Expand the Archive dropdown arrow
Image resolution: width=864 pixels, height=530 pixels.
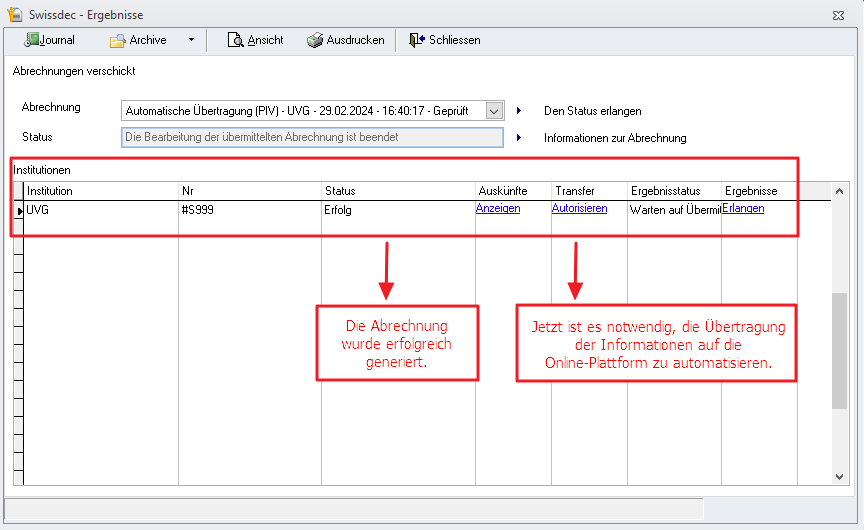tap(191, 40)
